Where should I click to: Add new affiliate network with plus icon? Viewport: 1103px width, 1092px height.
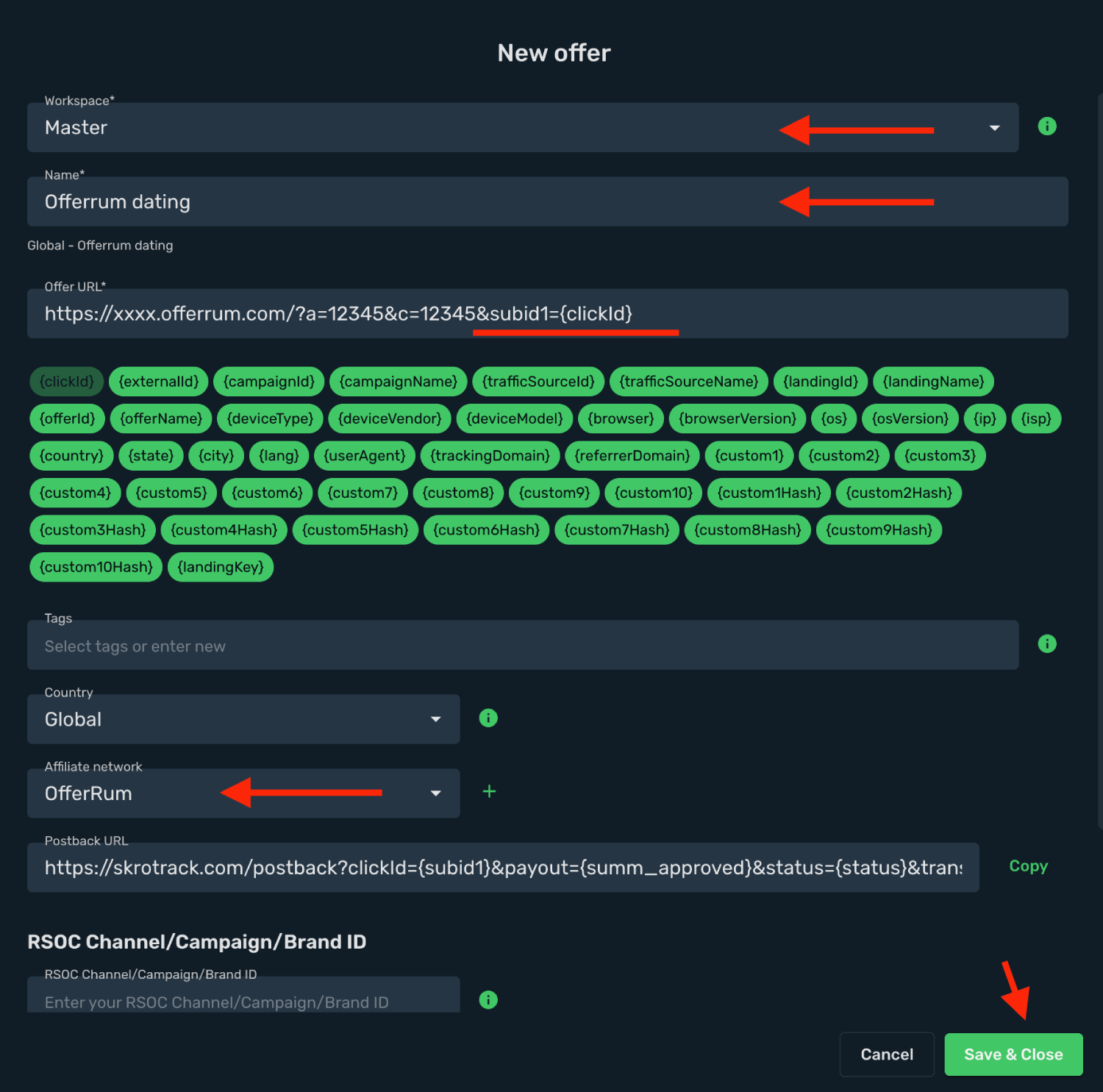(489, 792)
